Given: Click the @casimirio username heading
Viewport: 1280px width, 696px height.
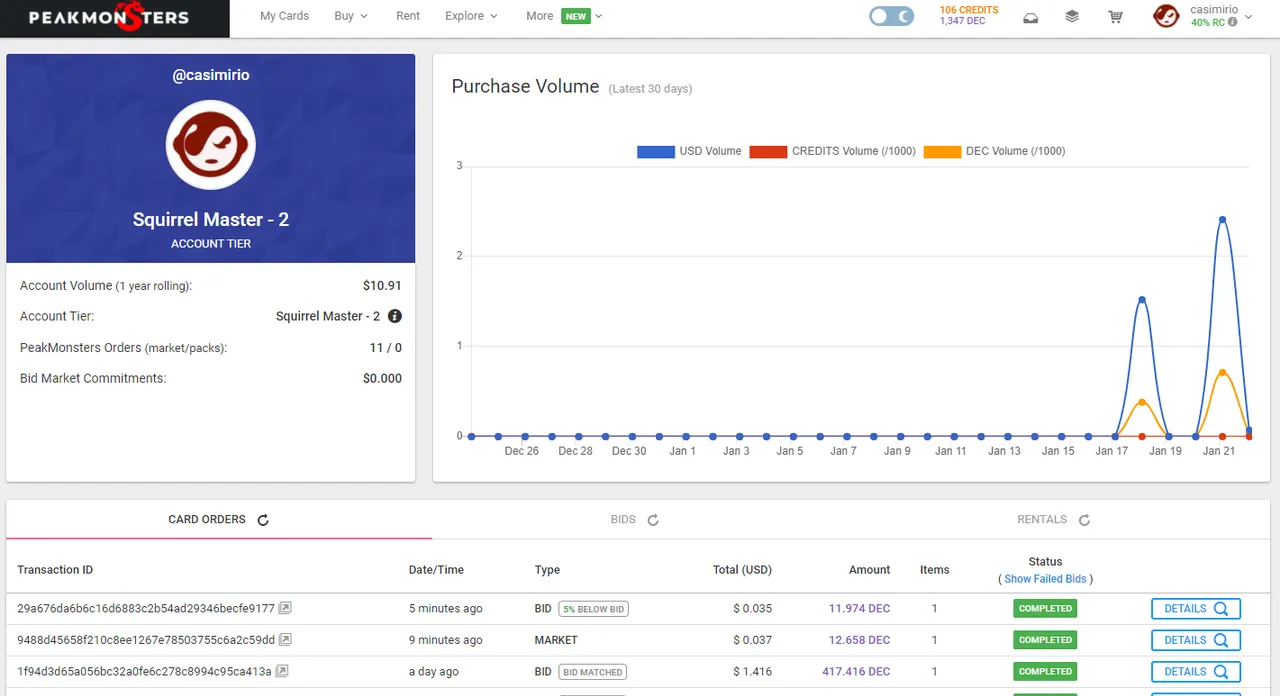Looking at the screenshot, I should pyautogui.click(x=211, y=75).
